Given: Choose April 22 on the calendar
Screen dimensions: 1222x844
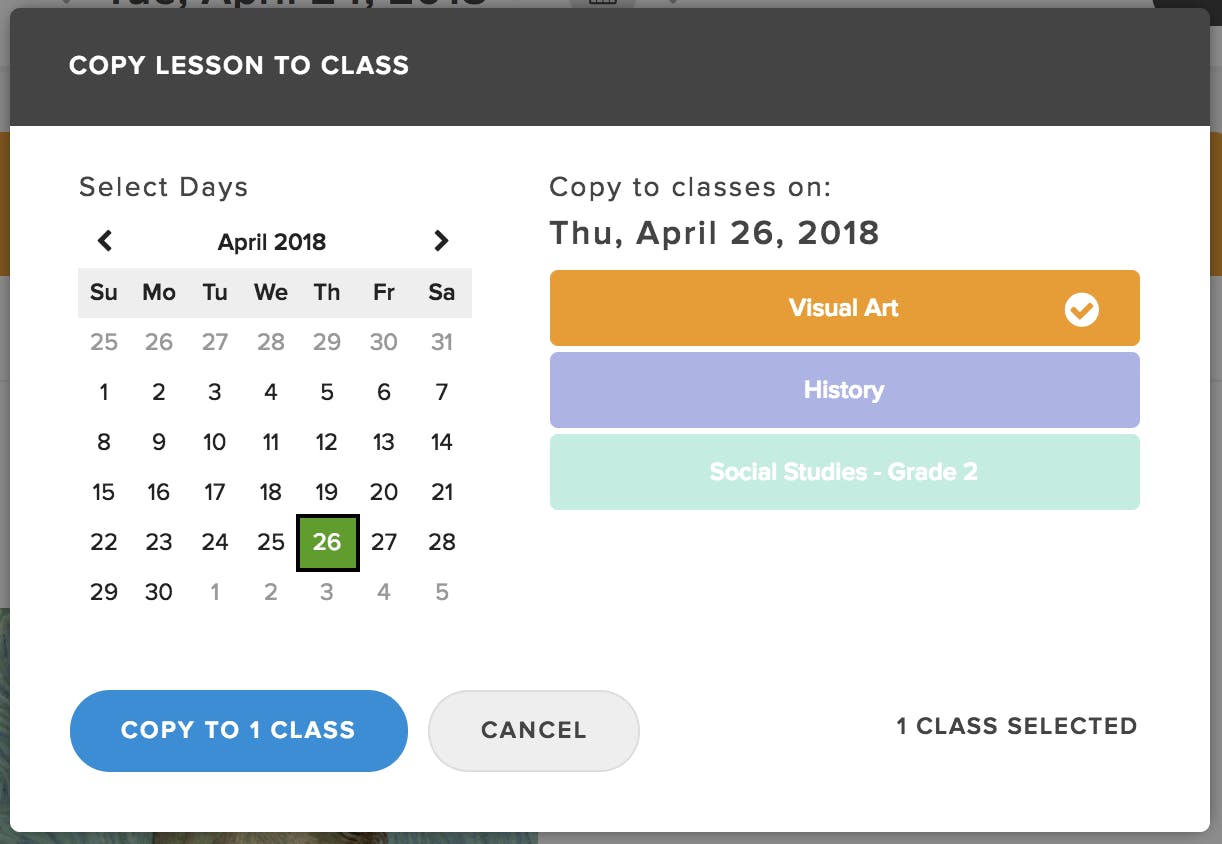Looking at the screenshot, I should pyautogui.click(x=104, y=542).
